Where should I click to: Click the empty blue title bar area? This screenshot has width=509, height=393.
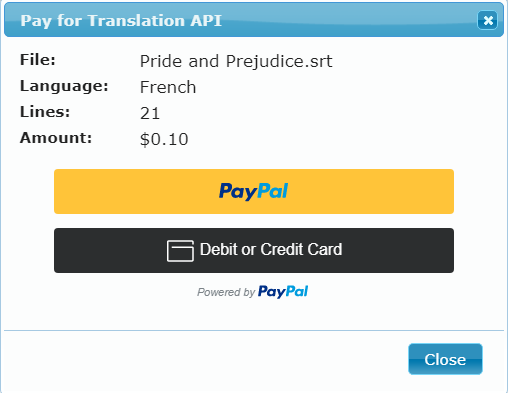tap(348, 21)
